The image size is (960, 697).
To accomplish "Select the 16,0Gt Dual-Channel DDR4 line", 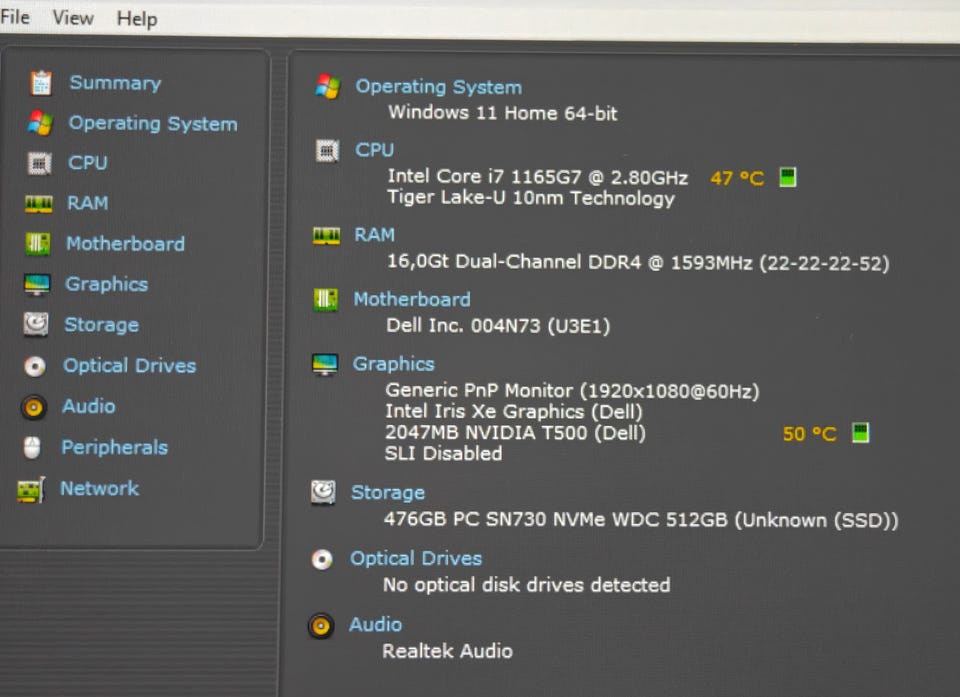I will [x=638, y=263].
